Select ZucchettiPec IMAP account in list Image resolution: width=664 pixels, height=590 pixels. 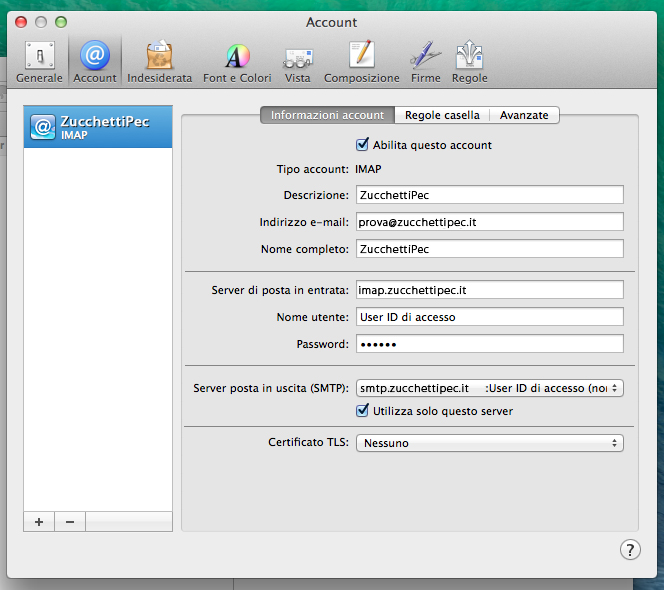click(x=98, y=127)
